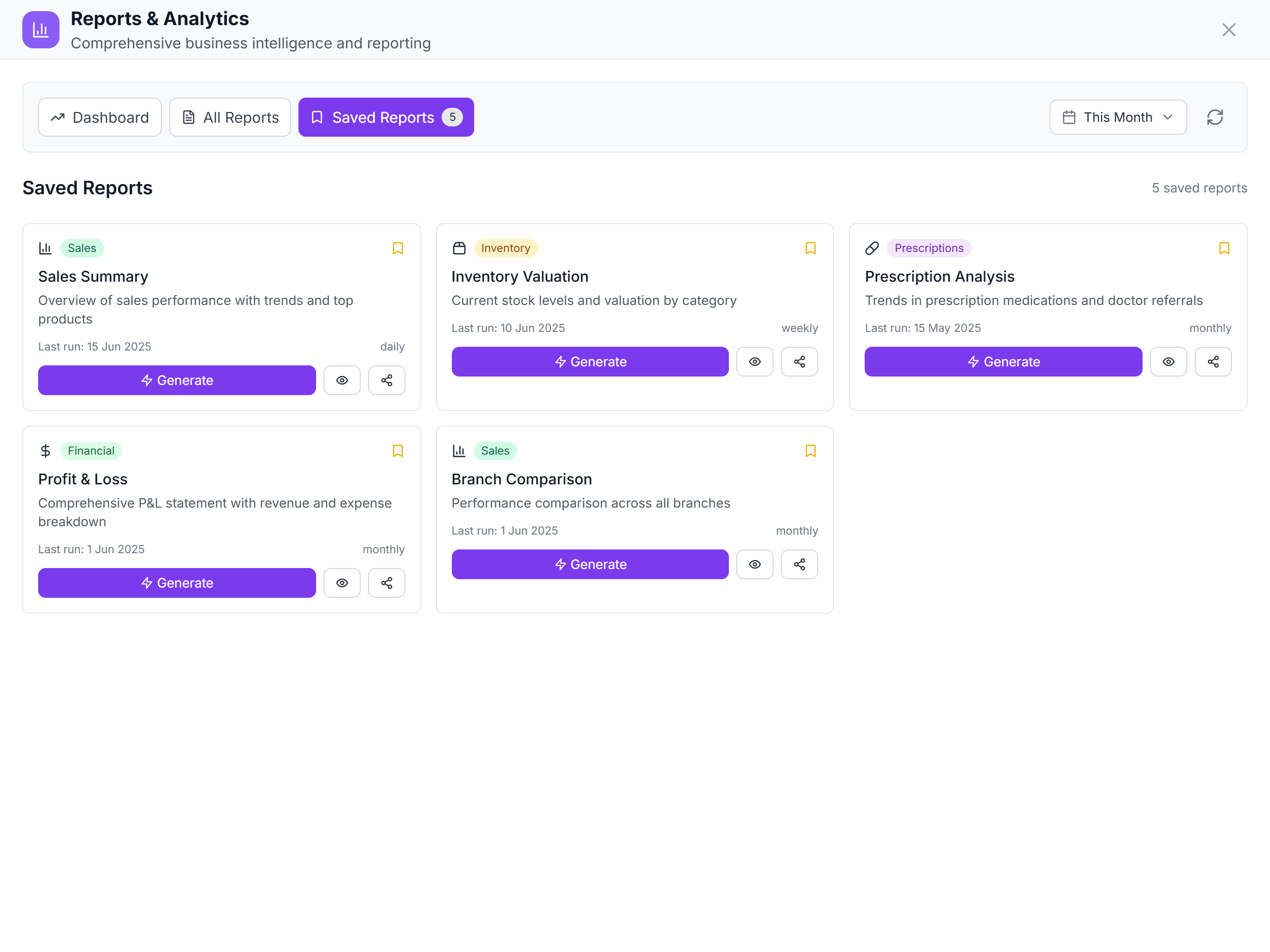
Task: Toggle bookmark on Inventory Valuation card
Action: 810,248
